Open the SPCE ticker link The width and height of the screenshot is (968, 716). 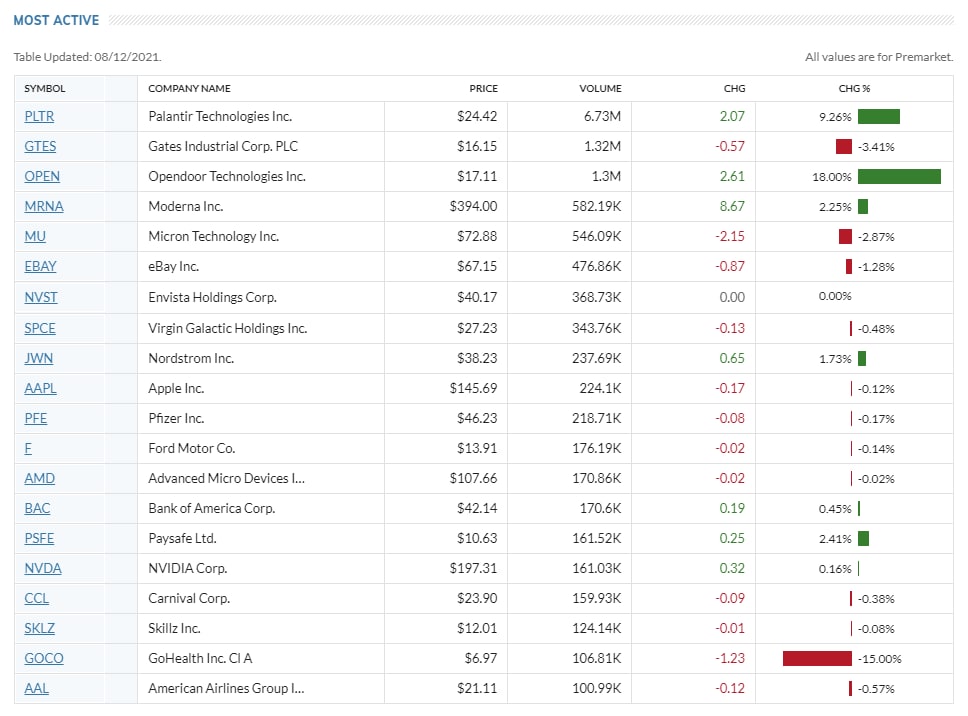pos(40,328)
